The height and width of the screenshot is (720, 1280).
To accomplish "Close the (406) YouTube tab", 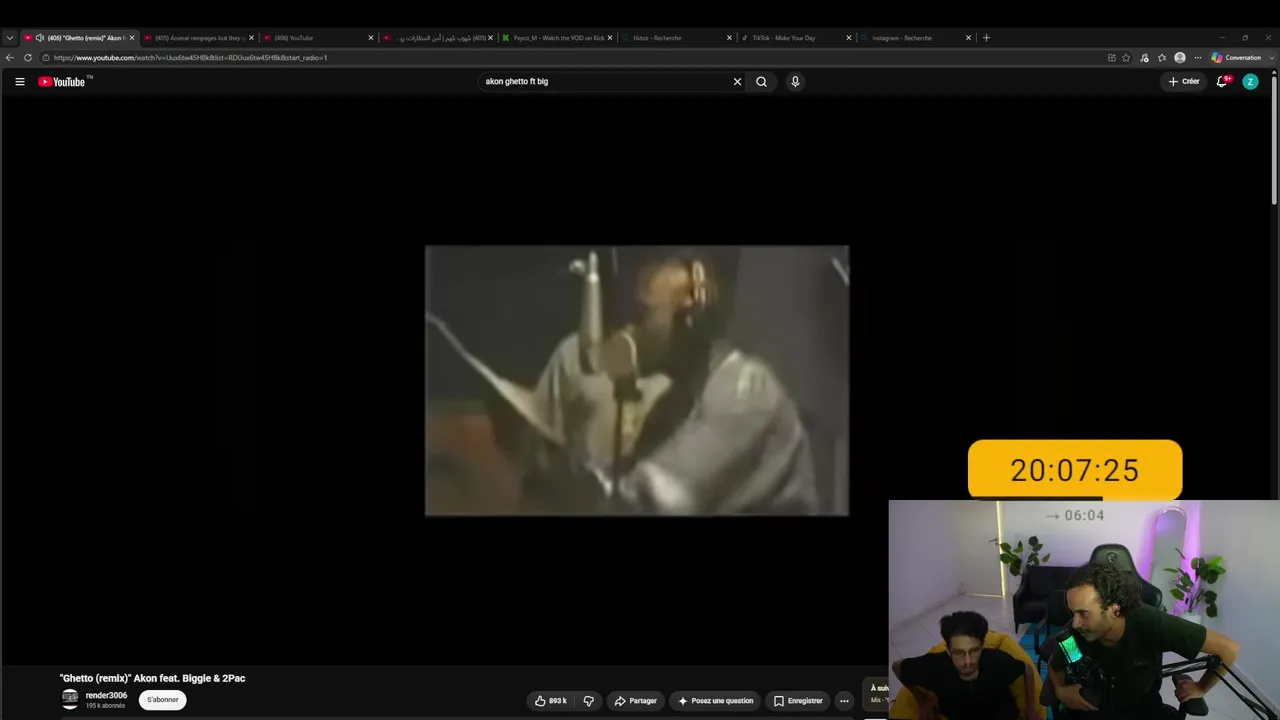I will [x=370, y=38].
